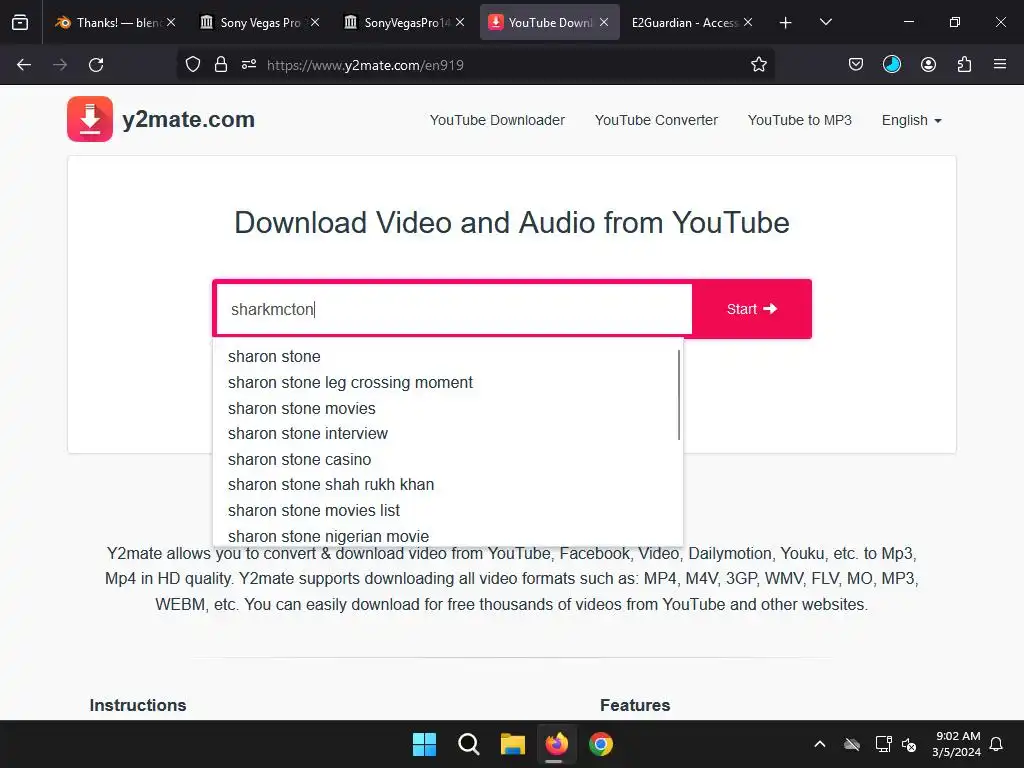This screenshot has width=1024, height=768.
Task: Open the YouTube Converter nav link
Action: (x=656, y=120)
